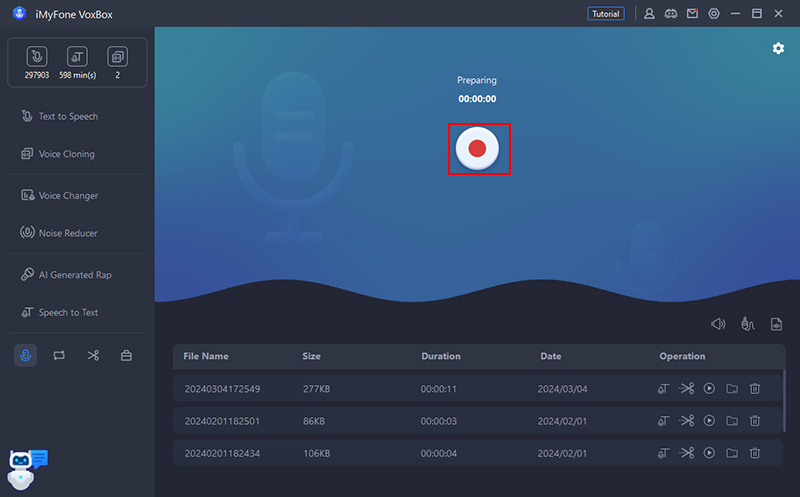The width and height of the screenshot is (800, 497).
Task: Click the iMyFone VoxBox logo
Action: pos(19,14)
